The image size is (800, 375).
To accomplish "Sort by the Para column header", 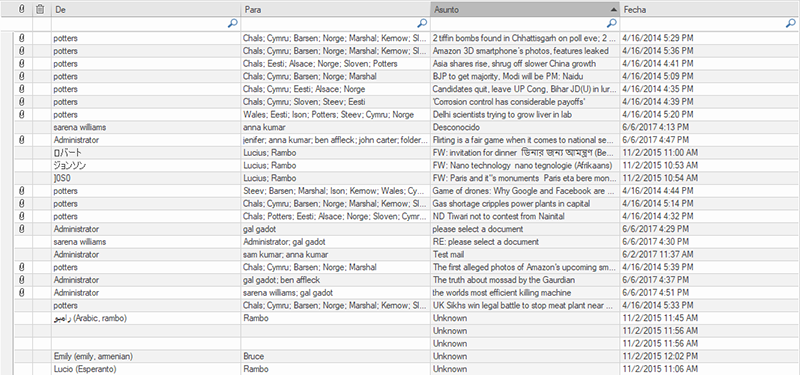I will point(336,9).
